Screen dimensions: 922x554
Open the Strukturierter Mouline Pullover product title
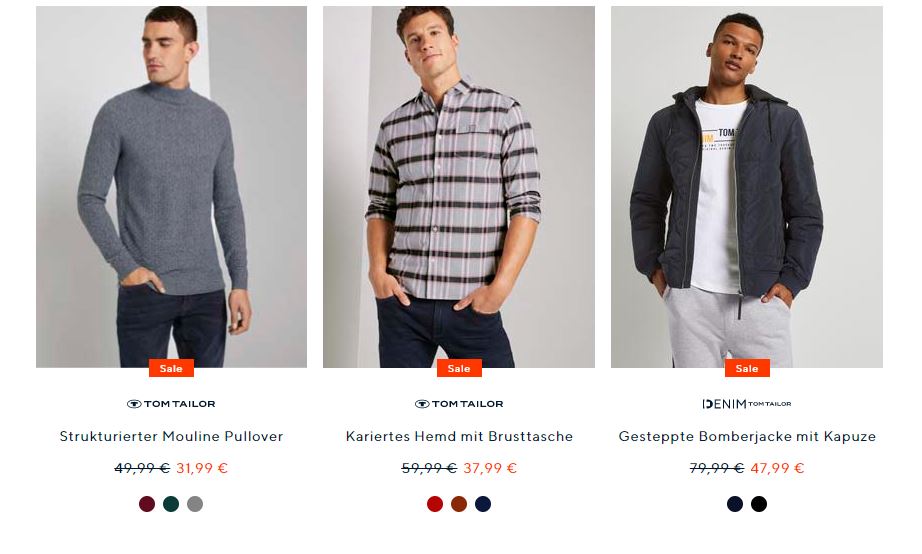pos(171,437)
